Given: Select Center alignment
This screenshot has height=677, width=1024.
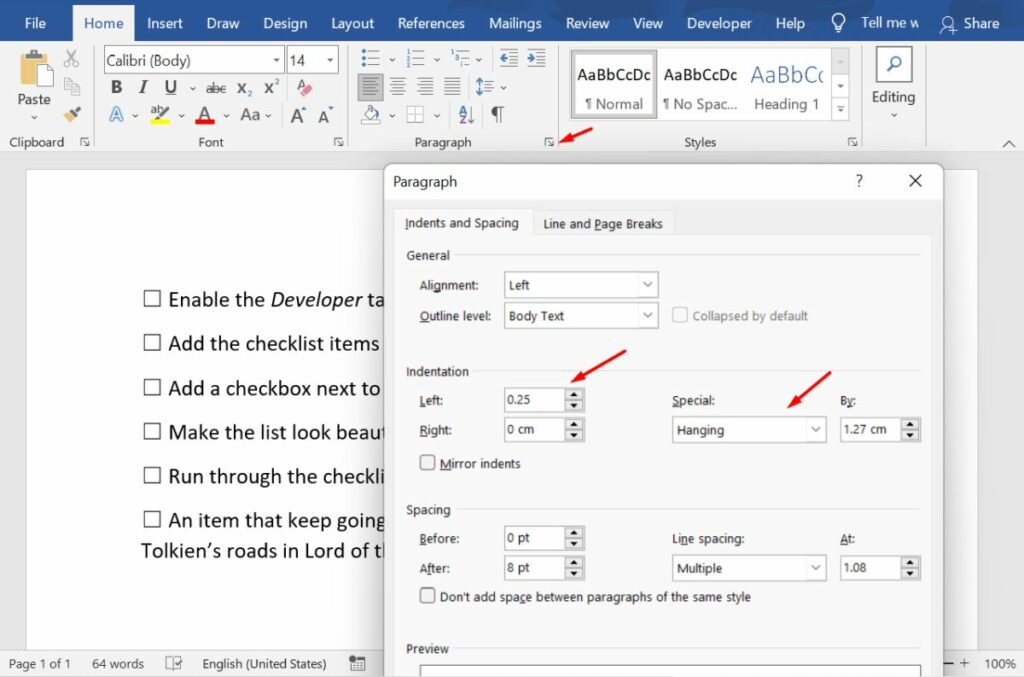Looking at the screenshot, I should pos(397,86).
